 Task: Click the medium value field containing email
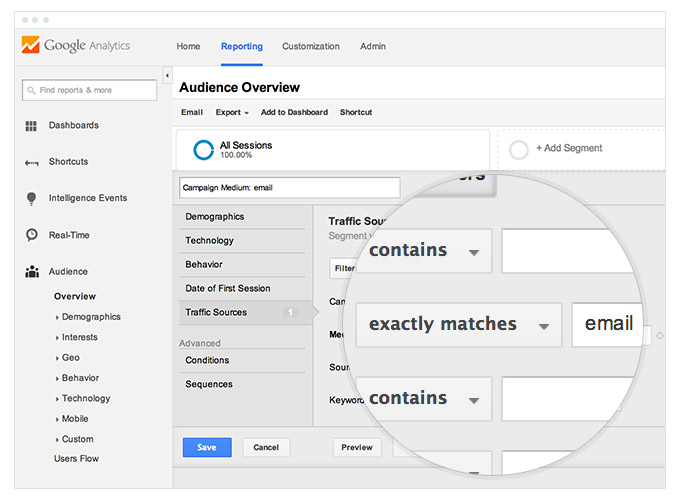pyautogui.click(x=608, y=325)
